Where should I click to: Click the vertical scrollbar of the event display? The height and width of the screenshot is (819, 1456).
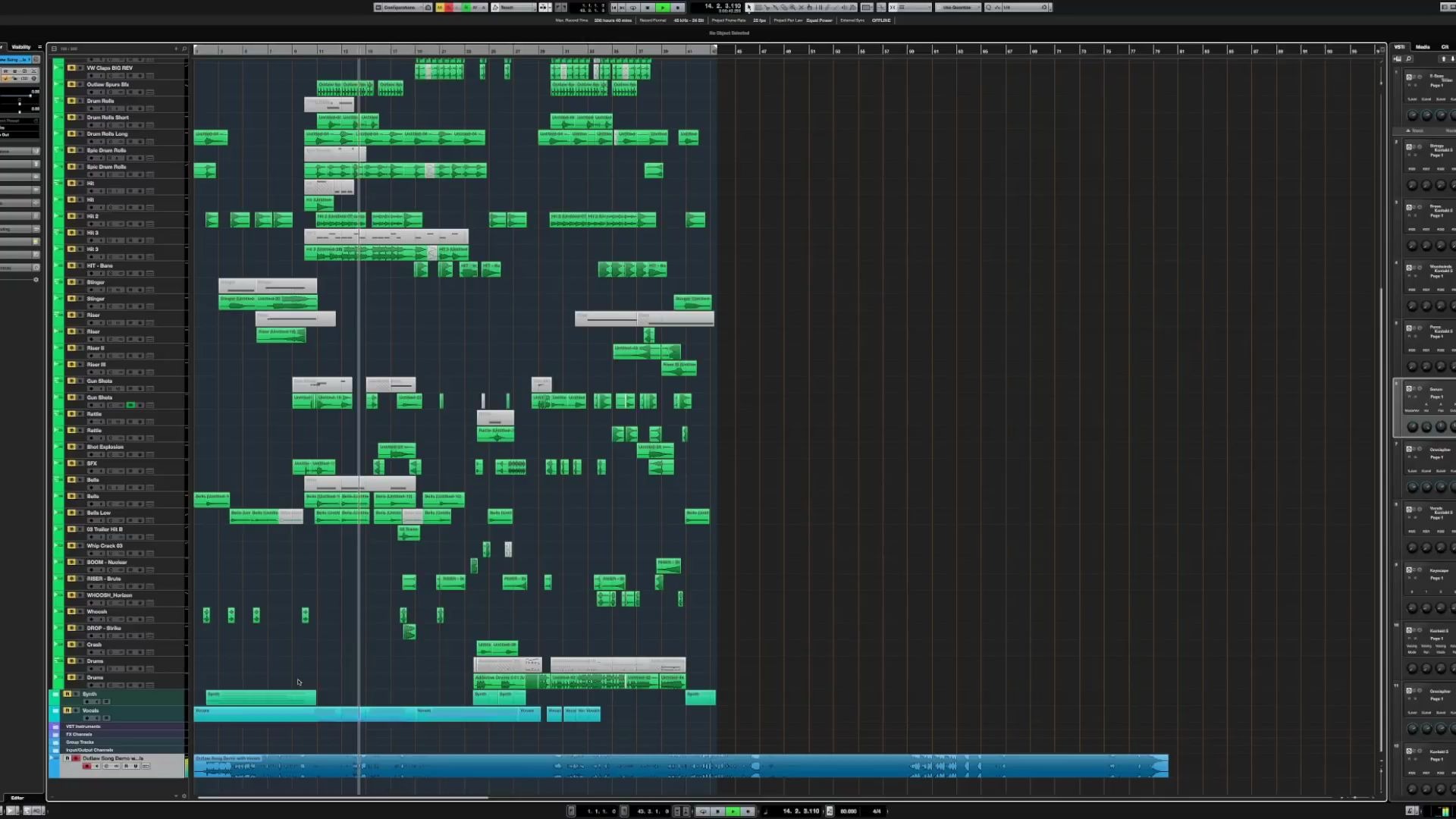pyautogui.click(x=1381, y=519)
